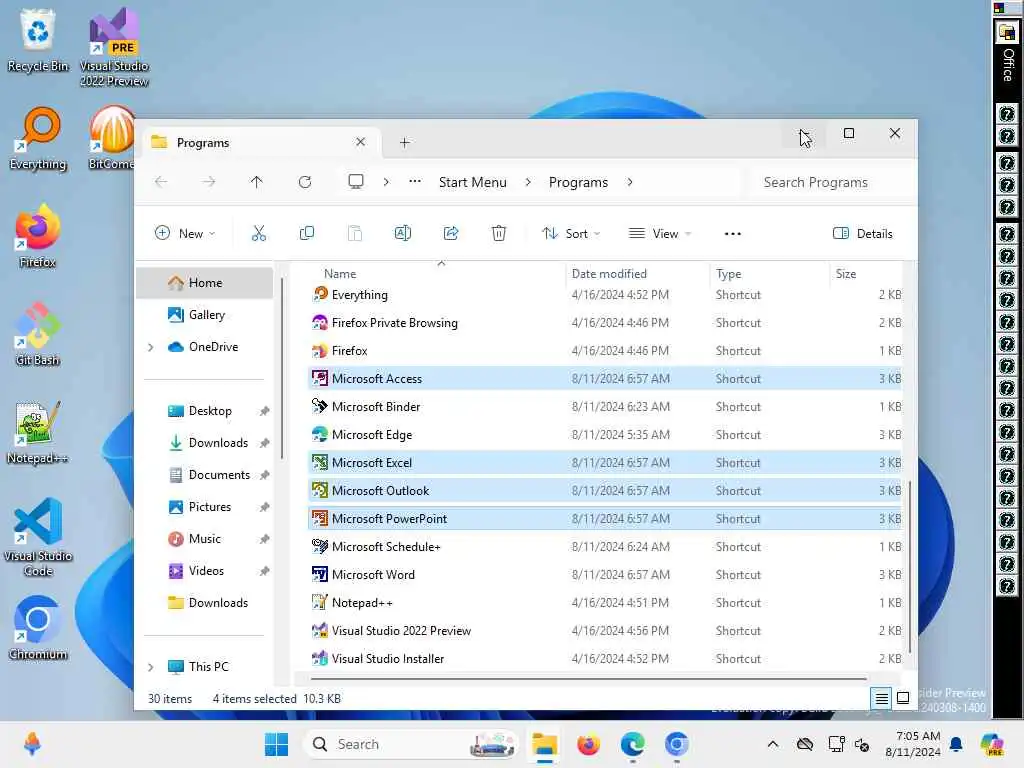Screen dimensions: 1024x768
Task: Sort by Date modified column header
Action: point(637,274)
